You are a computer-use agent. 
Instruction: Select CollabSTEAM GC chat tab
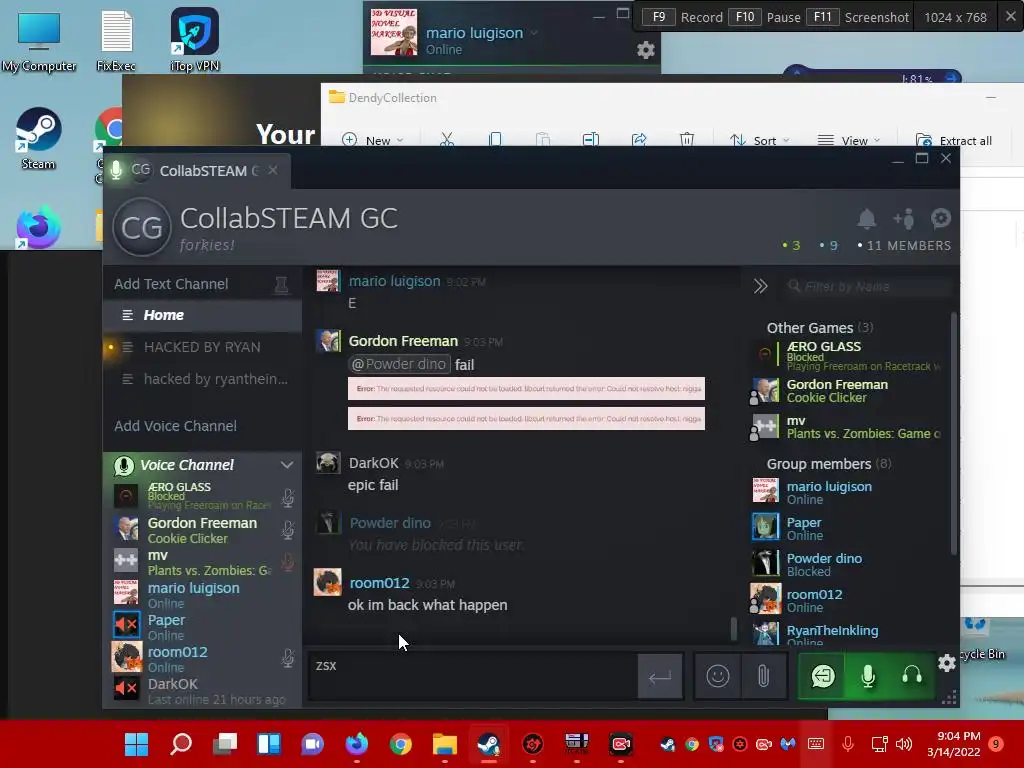point(196,171)
